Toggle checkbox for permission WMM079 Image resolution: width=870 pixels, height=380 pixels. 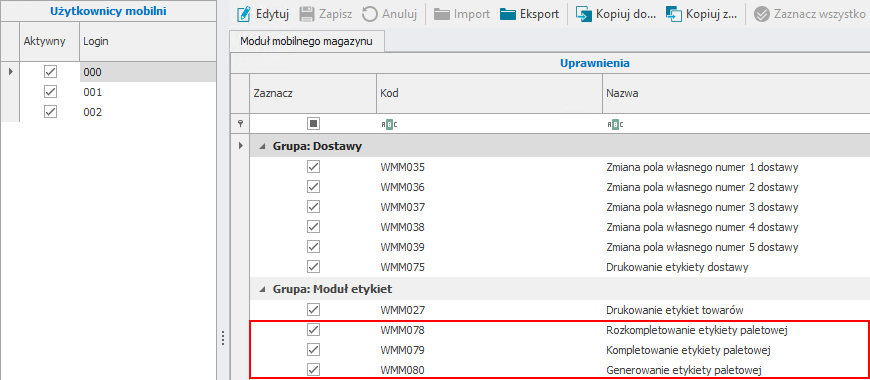313,349
